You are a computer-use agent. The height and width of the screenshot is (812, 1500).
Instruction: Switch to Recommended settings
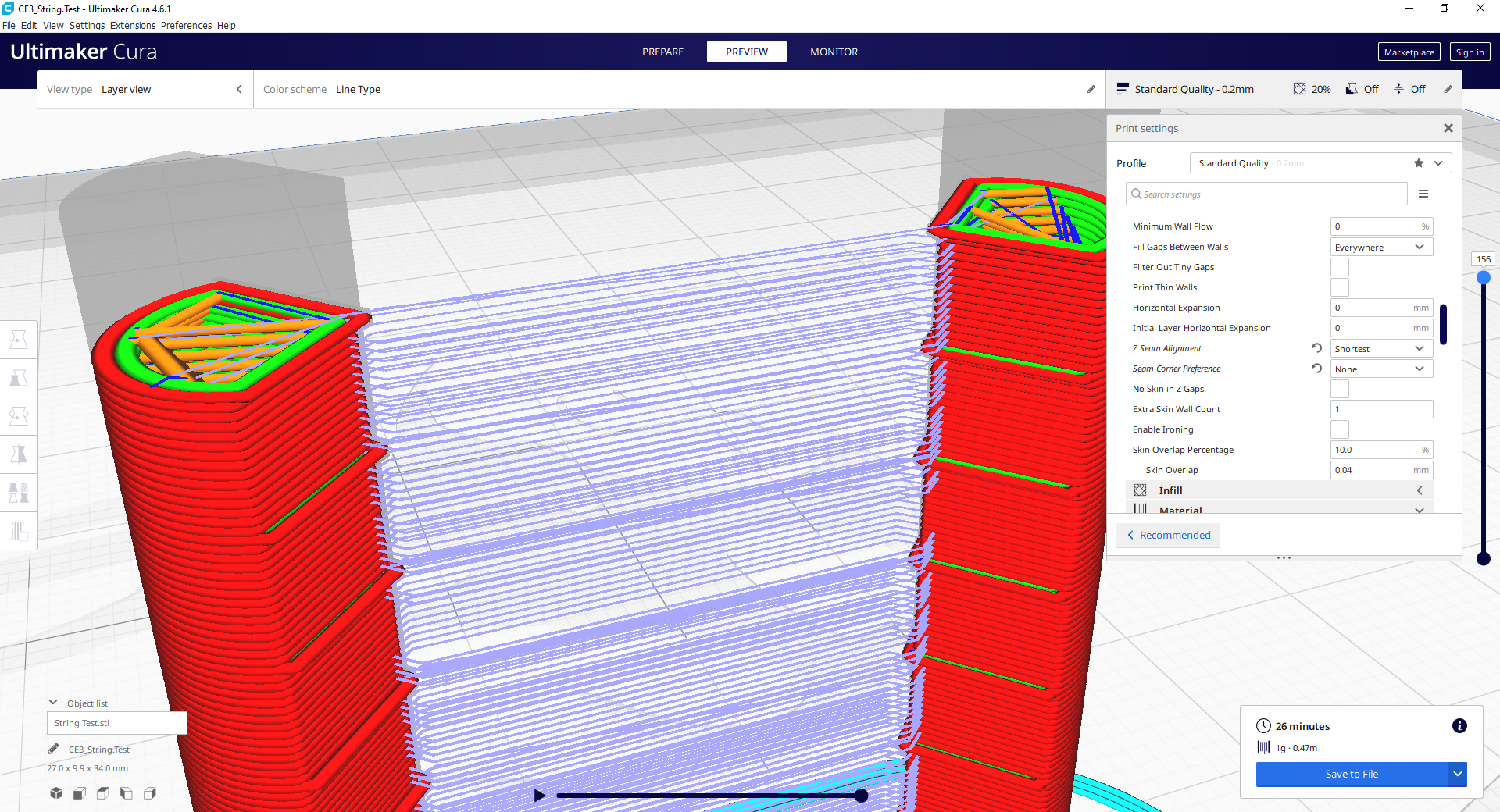(1168, 535)
